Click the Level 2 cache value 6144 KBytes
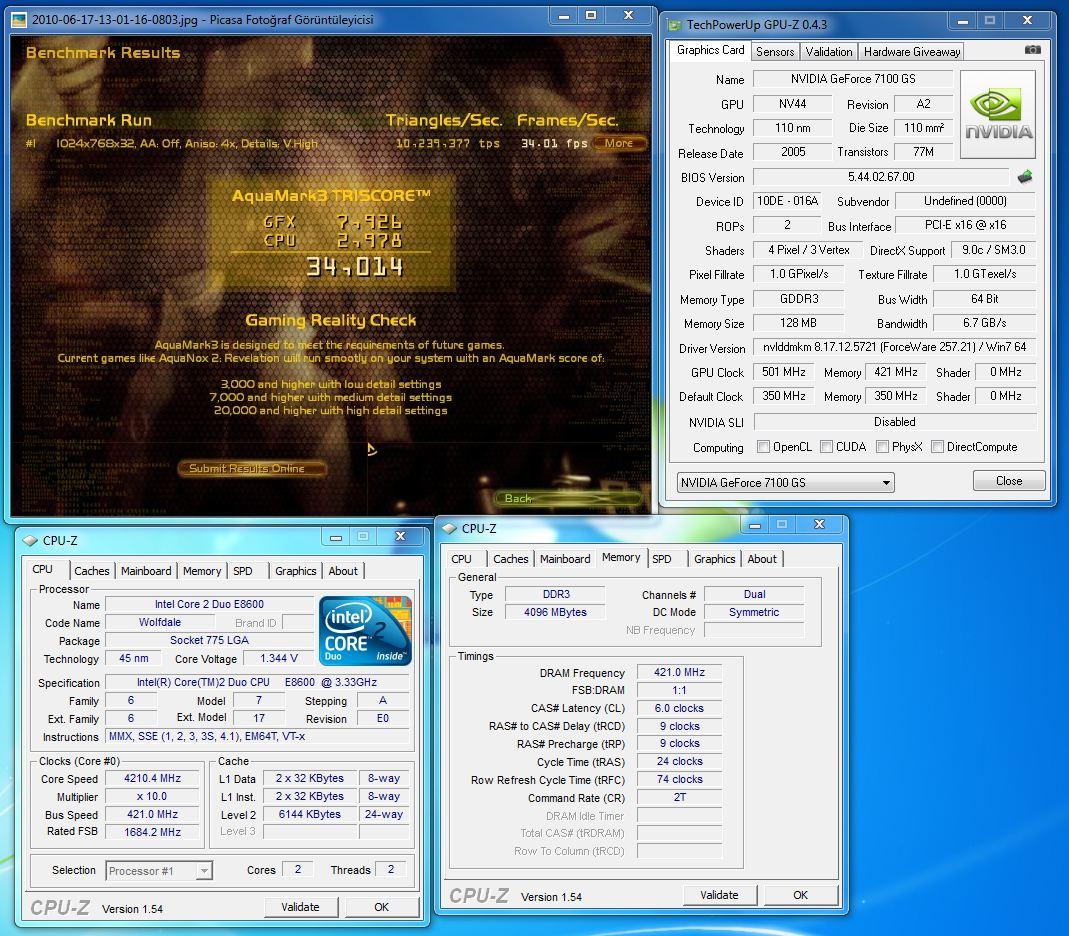Screen dimensions: 1069x936 click(x=310, y=815)
